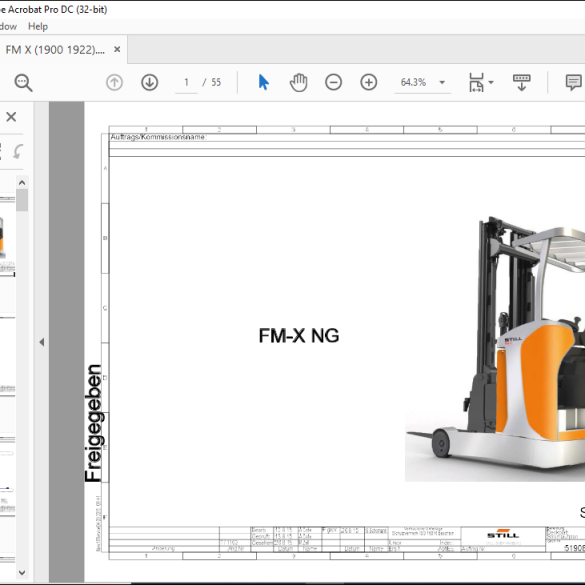This screenshot has width=585, height=585.
Task: Collapse the left navigation pane triangle
Action: tap(42, 342)
